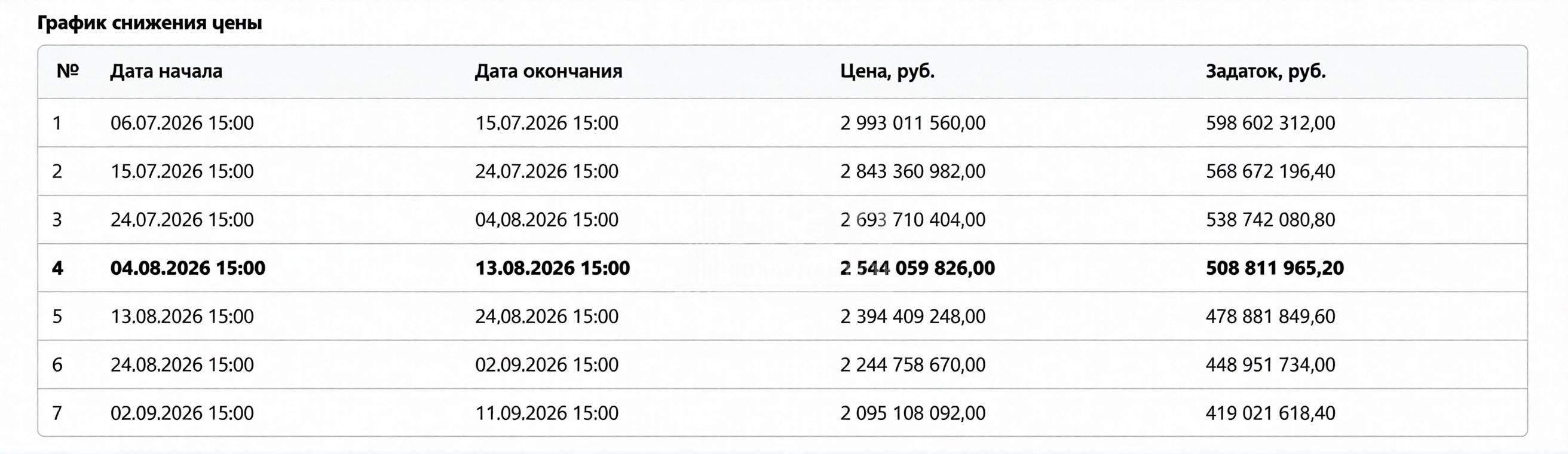Click the 'Цена, руб.' column header
The image size is (1568, 454).
(887, 72)
